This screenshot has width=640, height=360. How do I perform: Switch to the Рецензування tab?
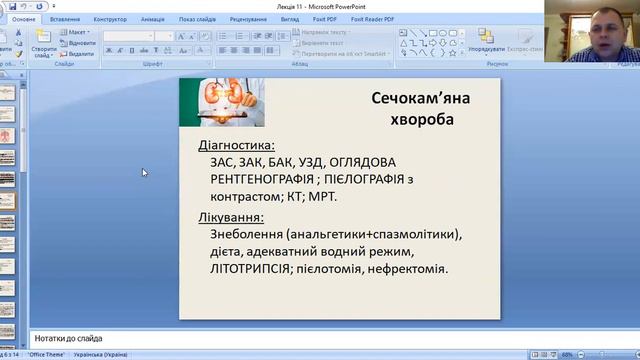tap(248, 19)
